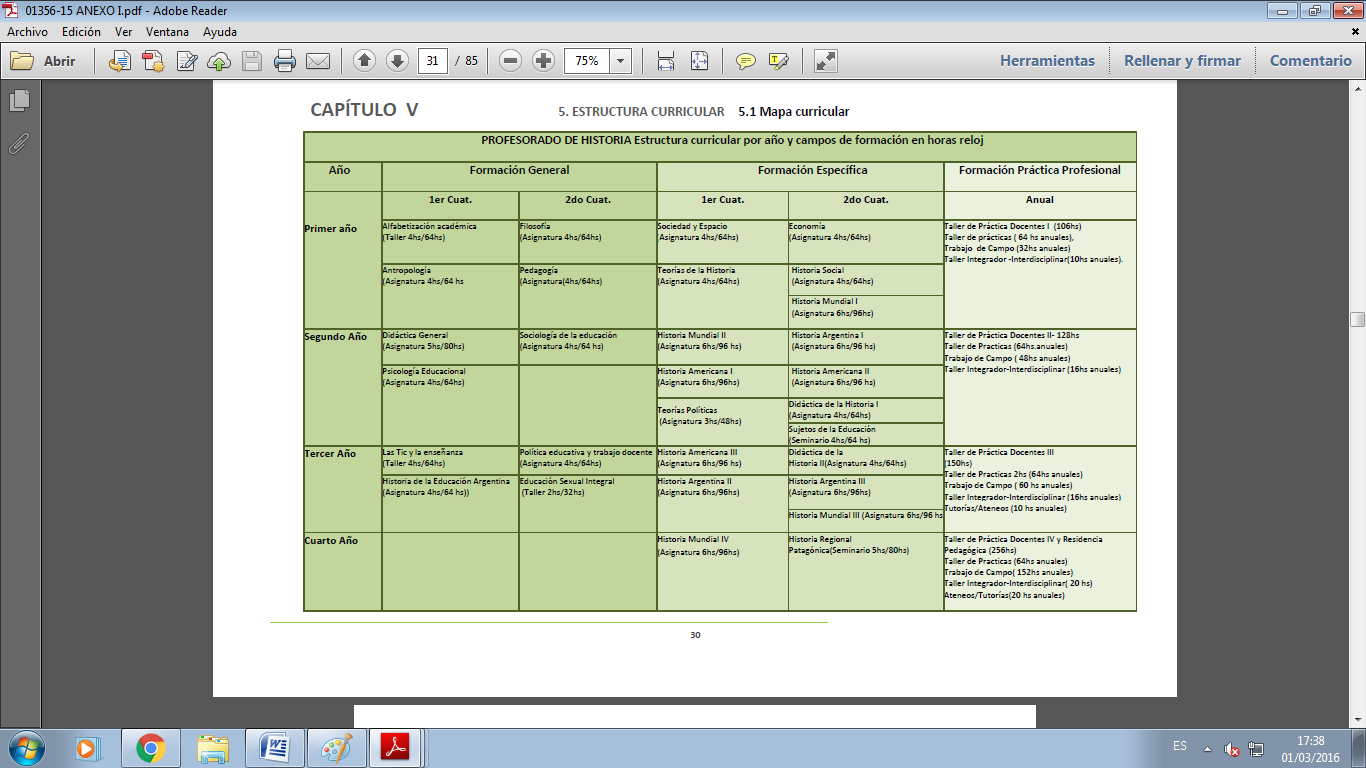This screenshot has width=1366, height=768.
Task: Open the Archivo menu
Action: pyautogui.click(x=27, y=32)
